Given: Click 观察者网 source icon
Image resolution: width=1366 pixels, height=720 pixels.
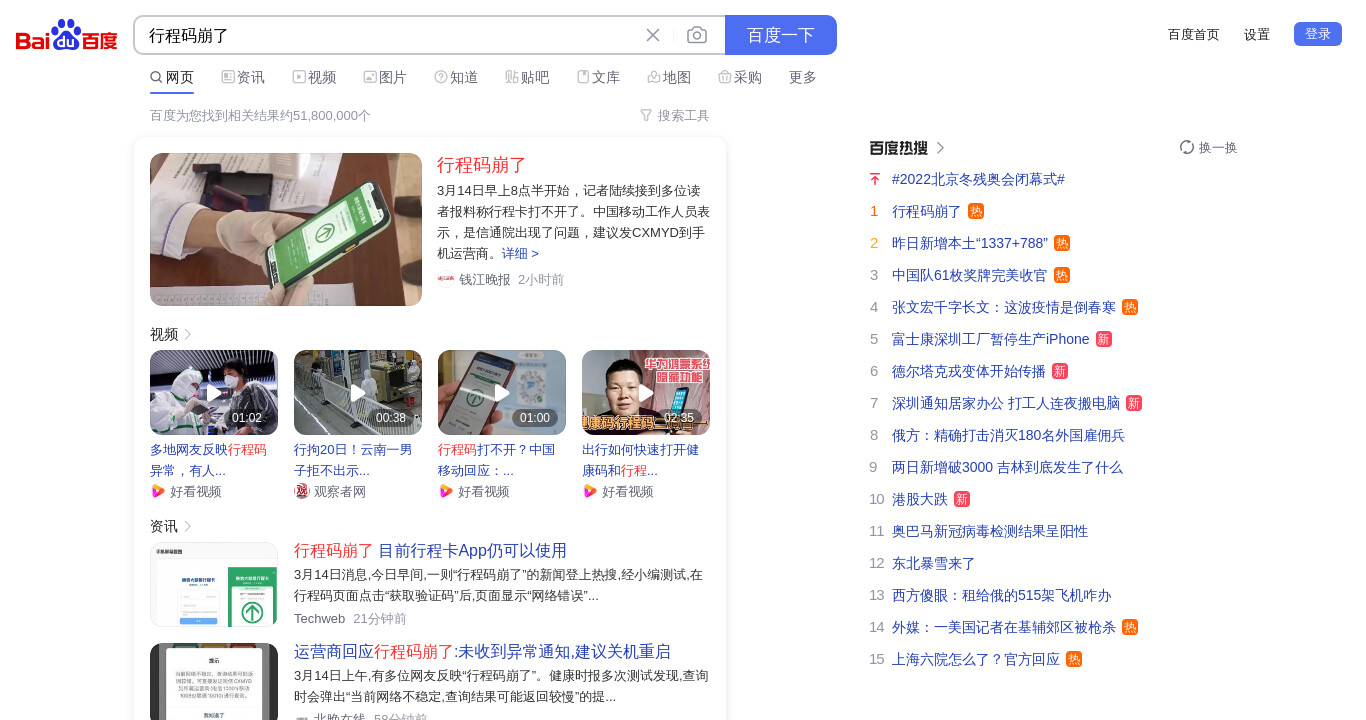Looking at the screenshot, I should click(x=302, y=491).
